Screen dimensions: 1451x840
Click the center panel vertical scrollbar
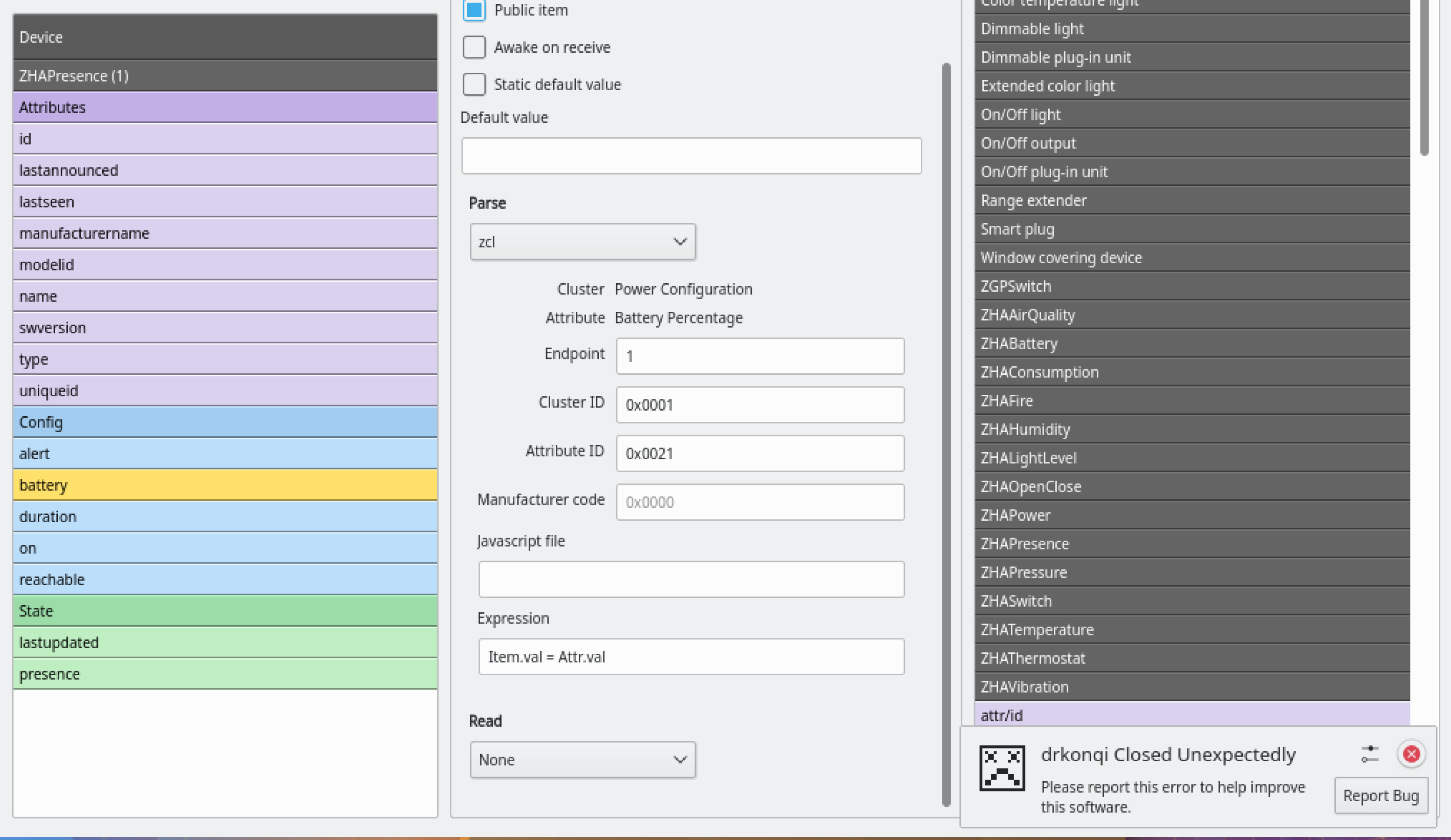[x=946, y=434]
